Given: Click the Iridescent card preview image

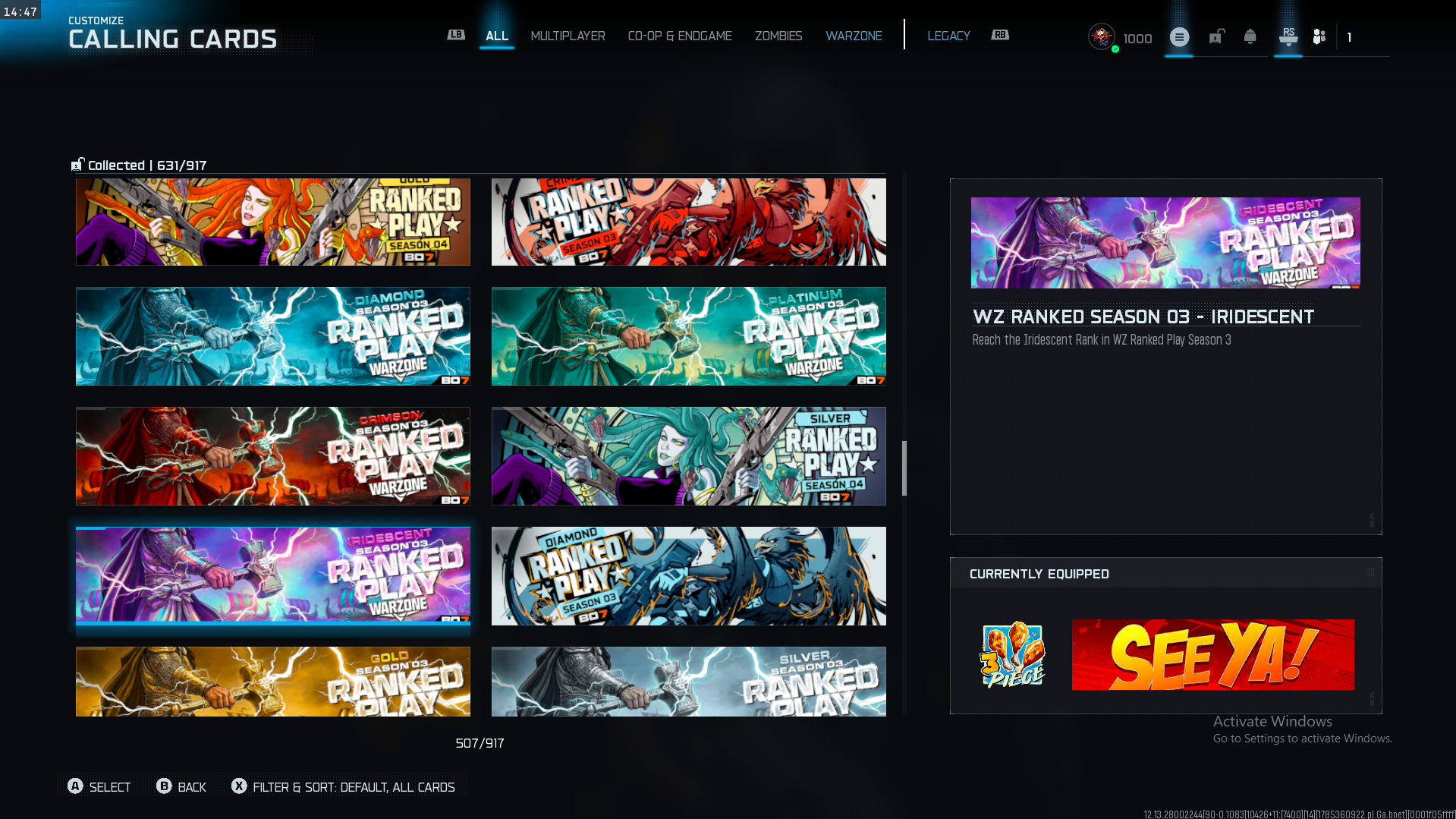Looking at the screenshot, I should coord(1165,243).
